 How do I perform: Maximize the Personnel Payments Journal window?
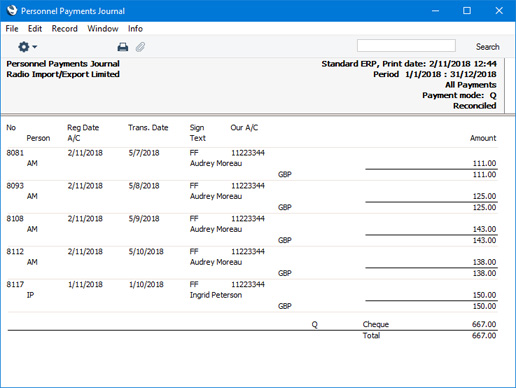point(467,11)
